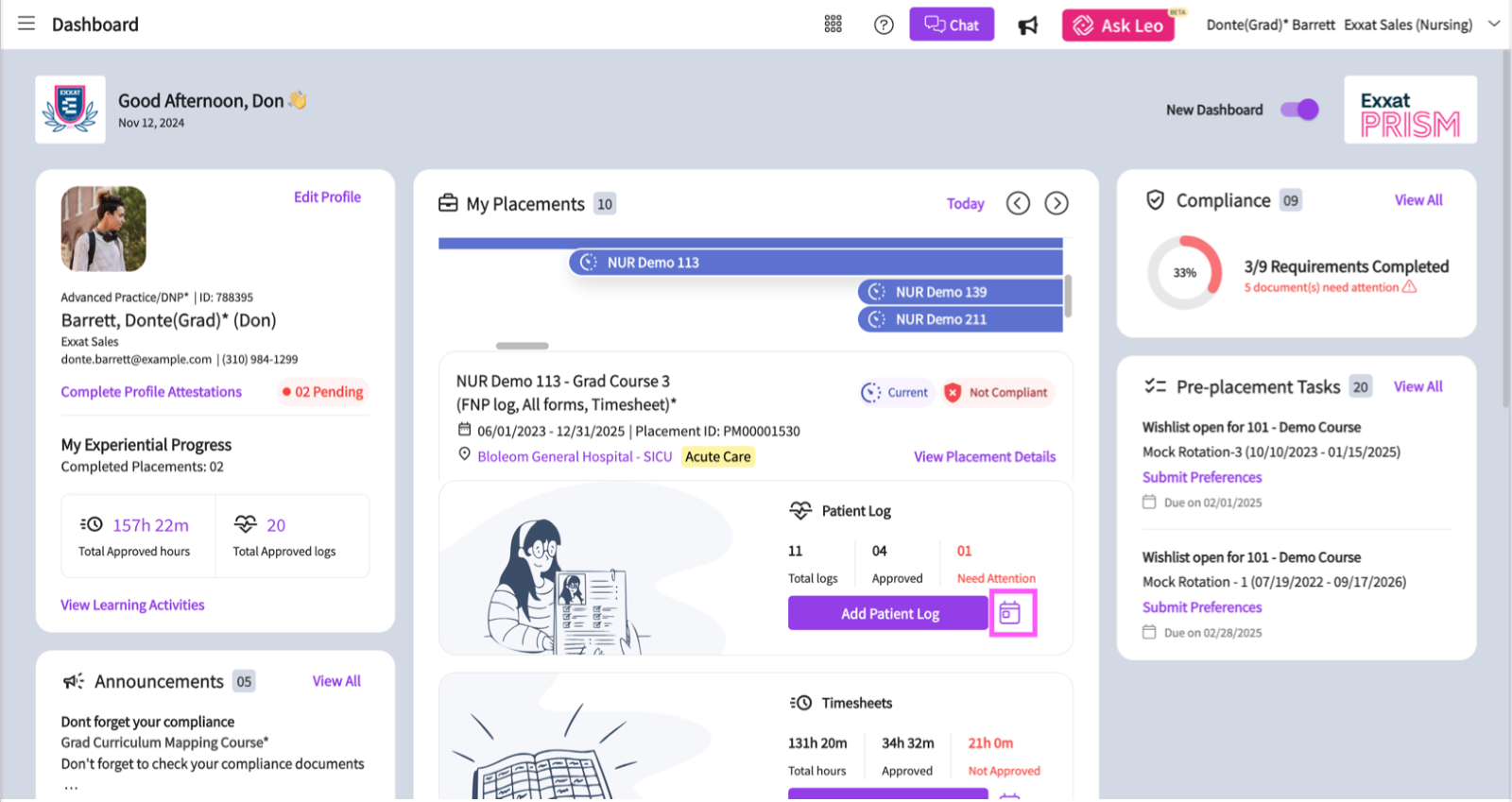
Task: Select NUR Demo 139 placement bar
Action: click(x=959, y=292)
